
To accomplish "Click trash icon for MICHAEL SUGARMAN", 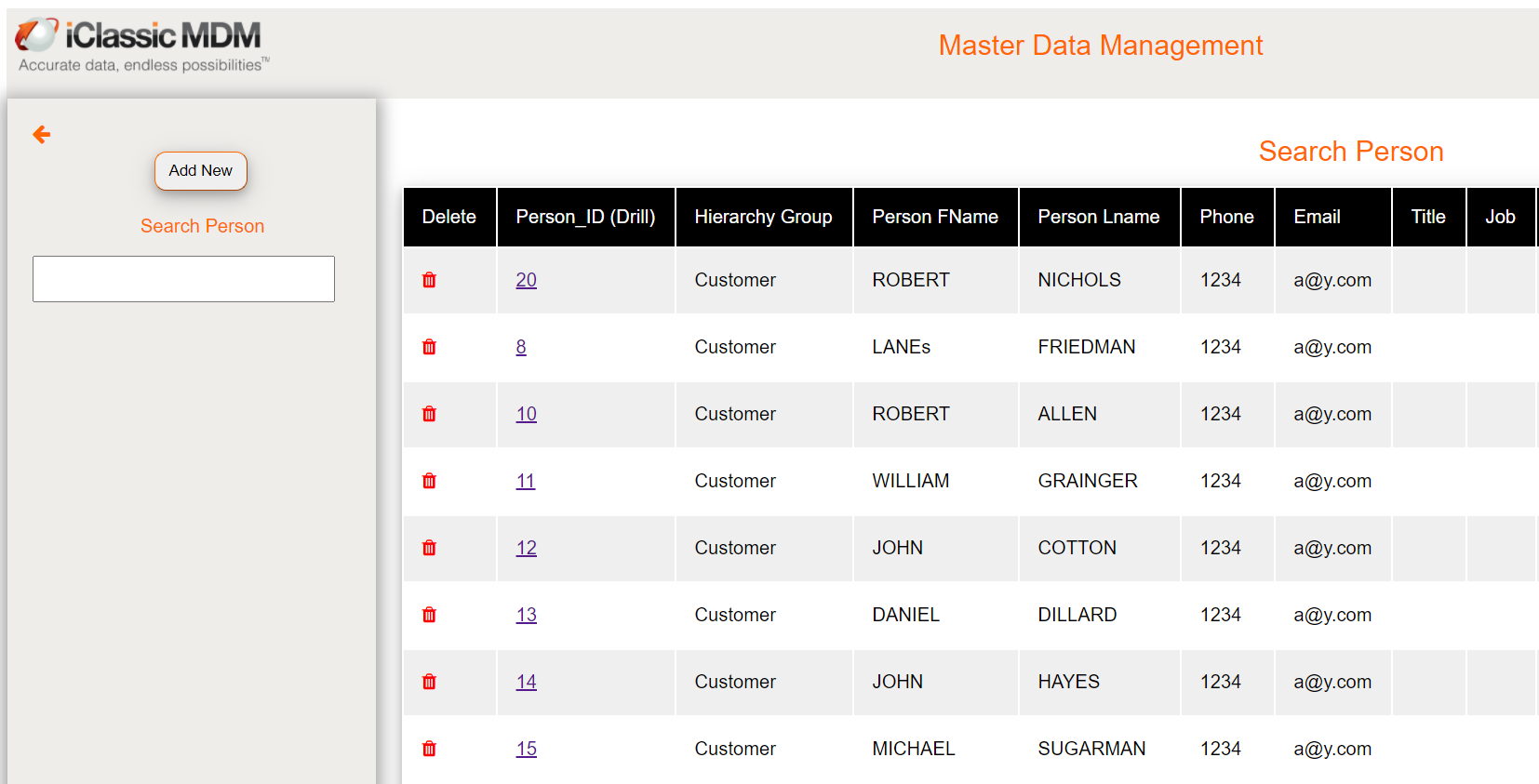I will [429, 749].
